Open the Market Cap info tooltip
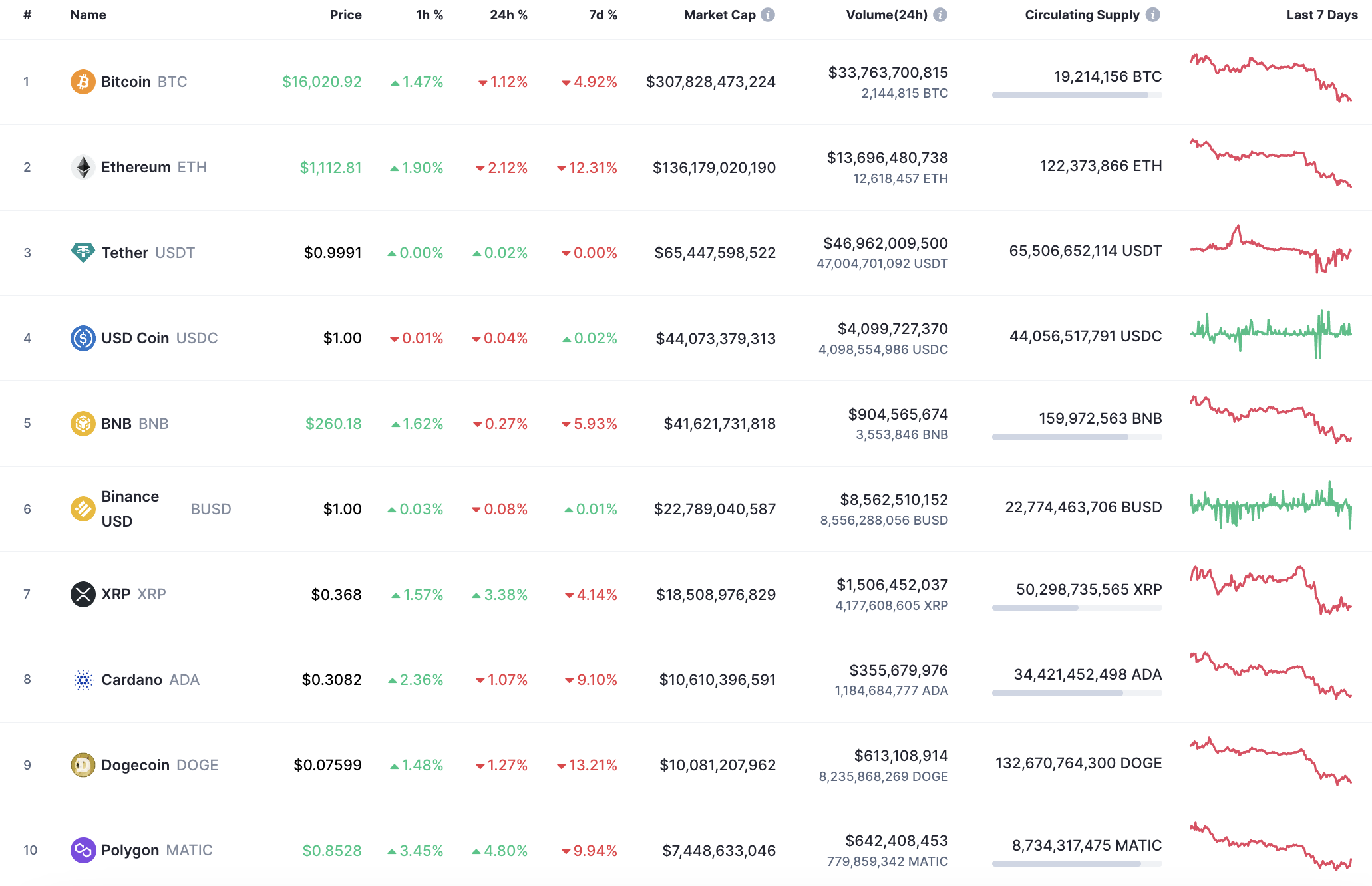This screenshot has height=886, width=1372. (769, 14)
